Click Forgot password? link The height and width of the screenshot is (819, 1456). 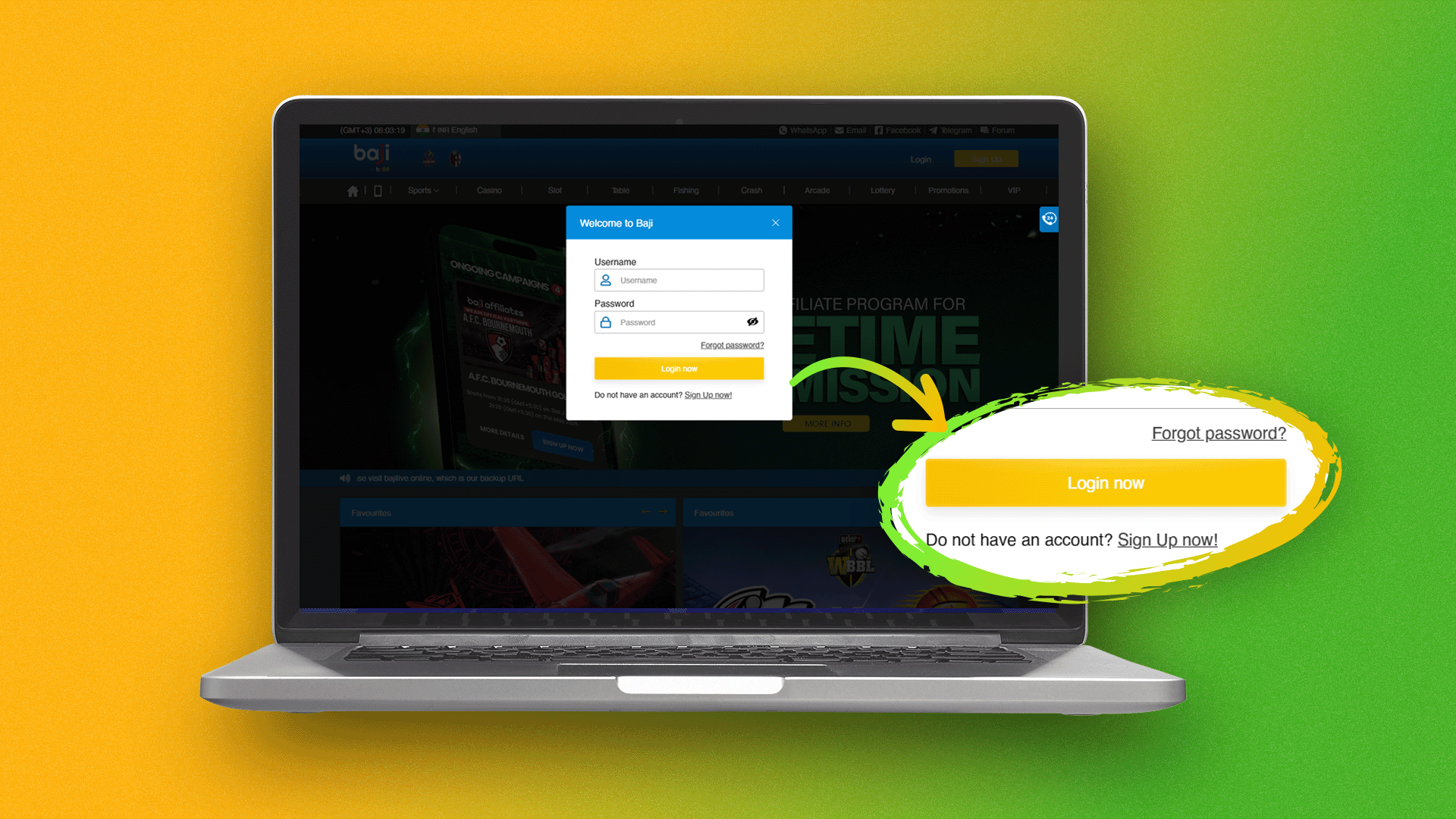tap(732, 345)
